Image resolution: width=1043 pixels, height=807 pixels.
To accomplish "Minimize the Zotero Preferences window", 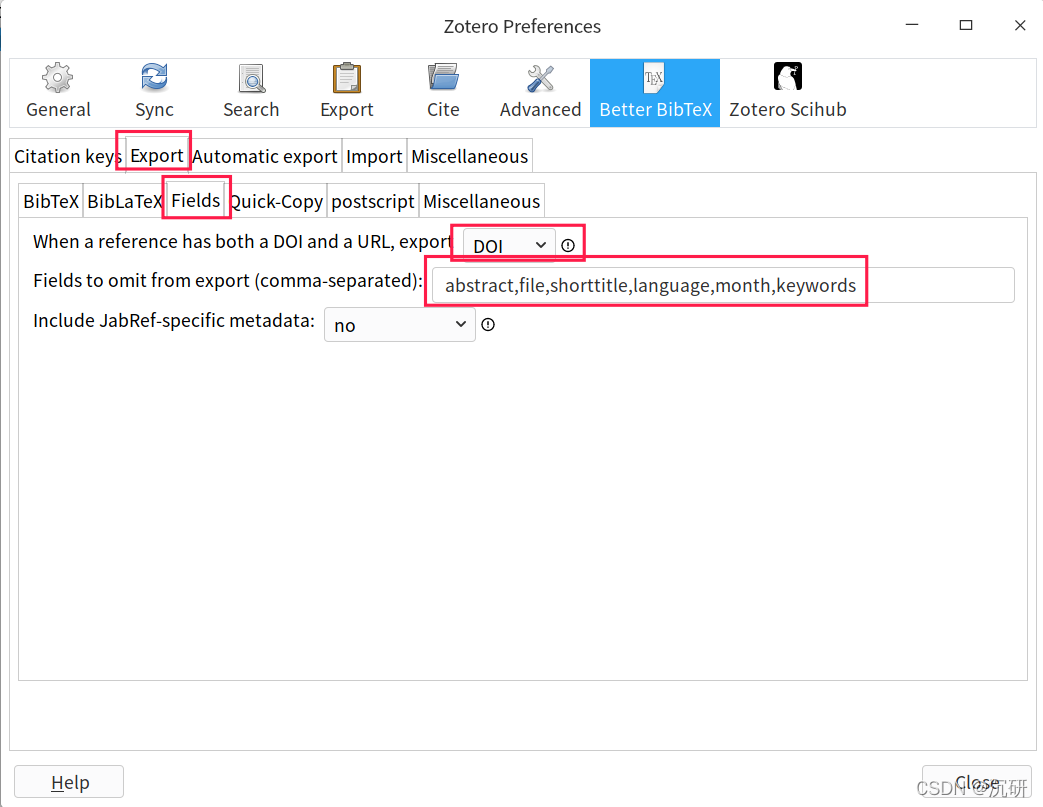I will tap(912, 25).
